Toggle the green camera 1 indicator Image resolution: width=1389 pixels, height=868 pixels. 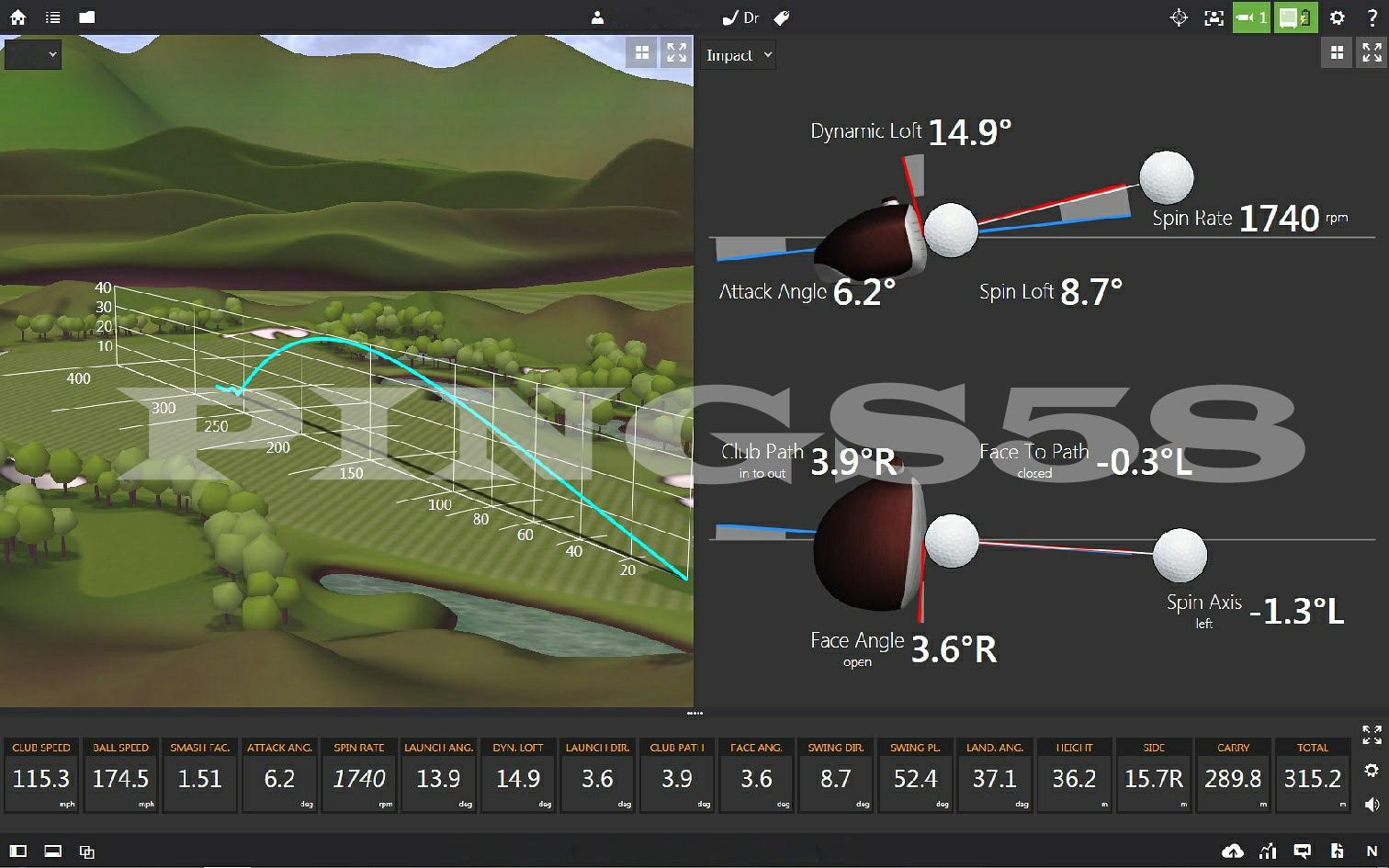pyautogui.click(x=1250, y=17)
